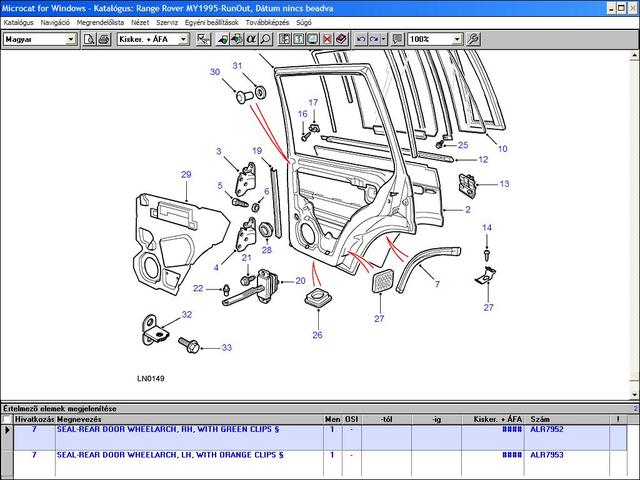
Task: Open the 100% zoom dropdown
Action: tap(457, 39)
